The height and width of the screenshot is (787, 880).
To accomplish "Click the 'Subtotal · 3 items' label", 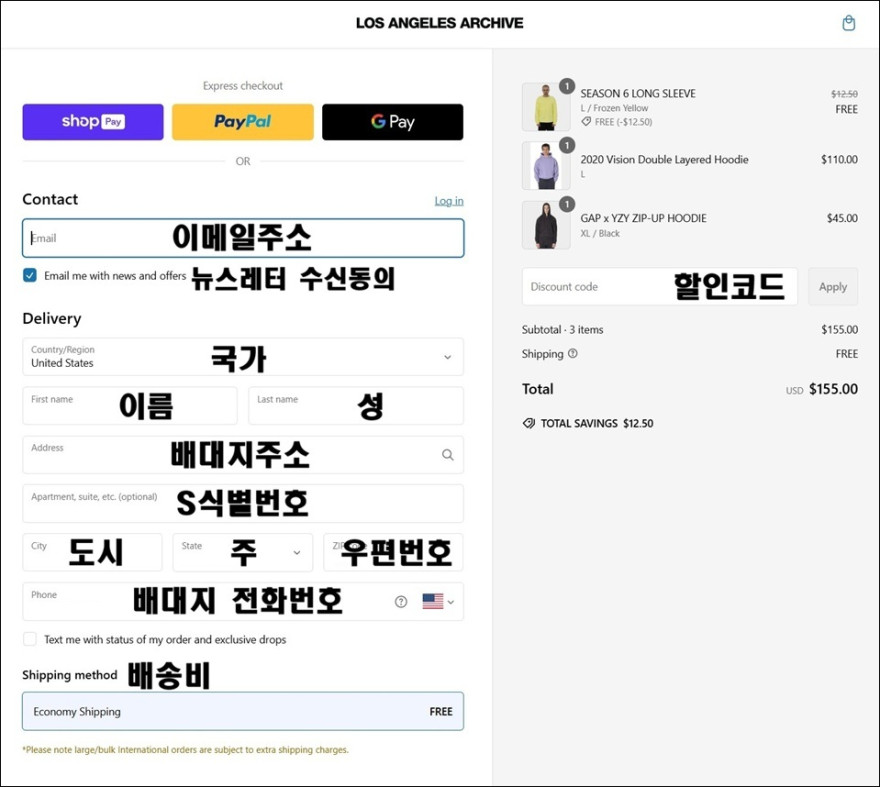I will point(562,330).
